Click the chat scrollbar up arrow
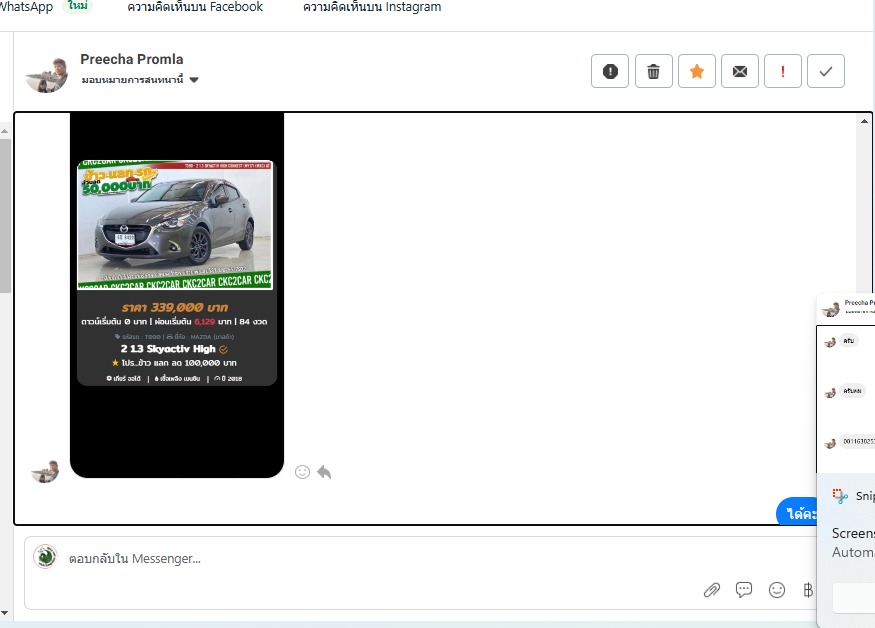875x628 pixels. (x=865, y=121)
